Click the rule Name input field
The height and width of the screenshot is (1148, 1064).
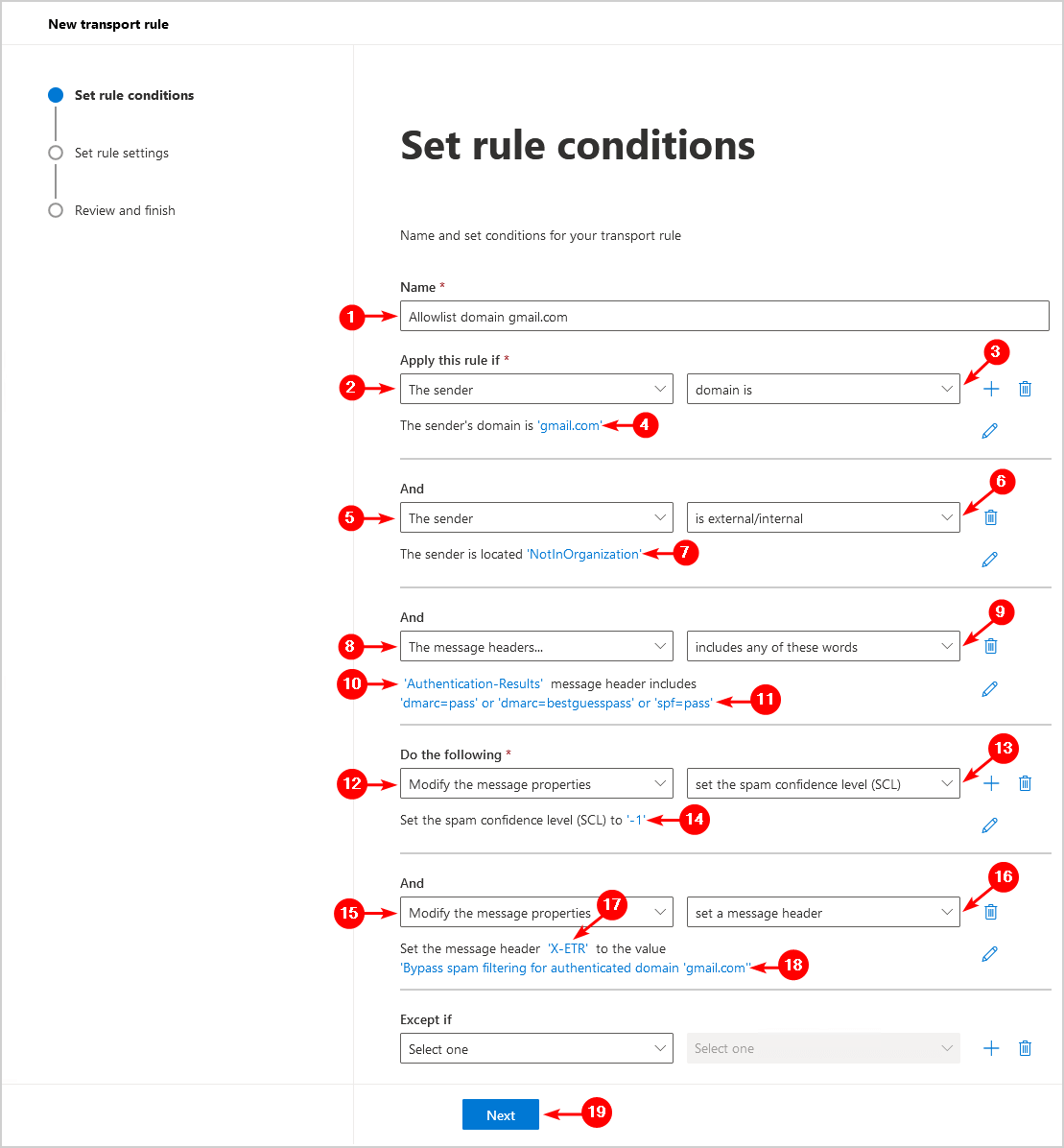click(x=724, y=317)
